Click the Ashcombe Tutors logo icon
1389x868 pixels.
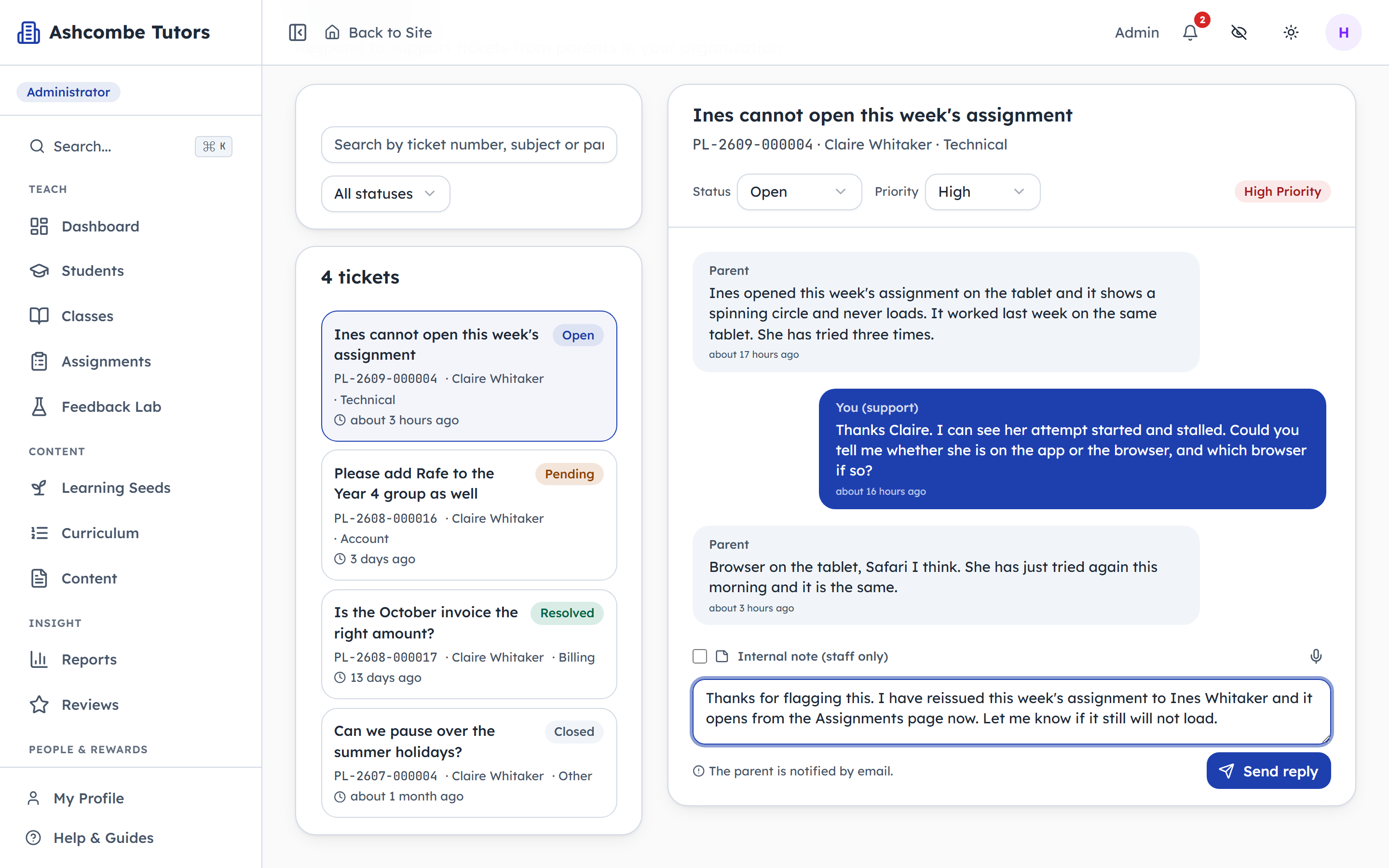click(x=29, y=33)
